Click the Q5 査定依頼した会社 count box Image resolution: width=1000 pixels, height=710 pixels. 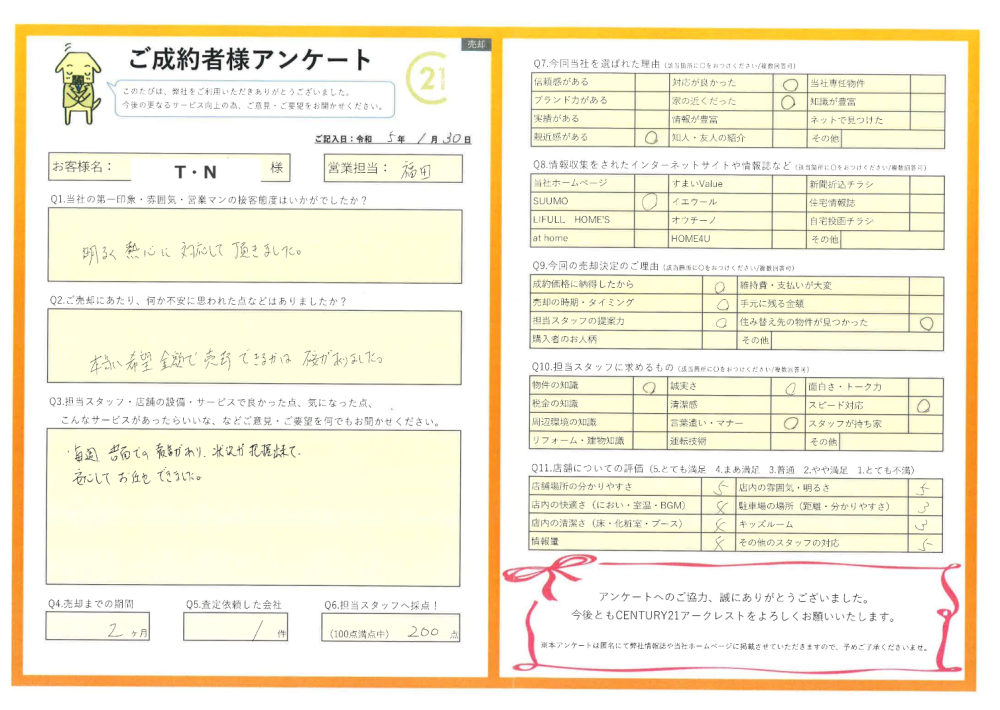point(240,627)
